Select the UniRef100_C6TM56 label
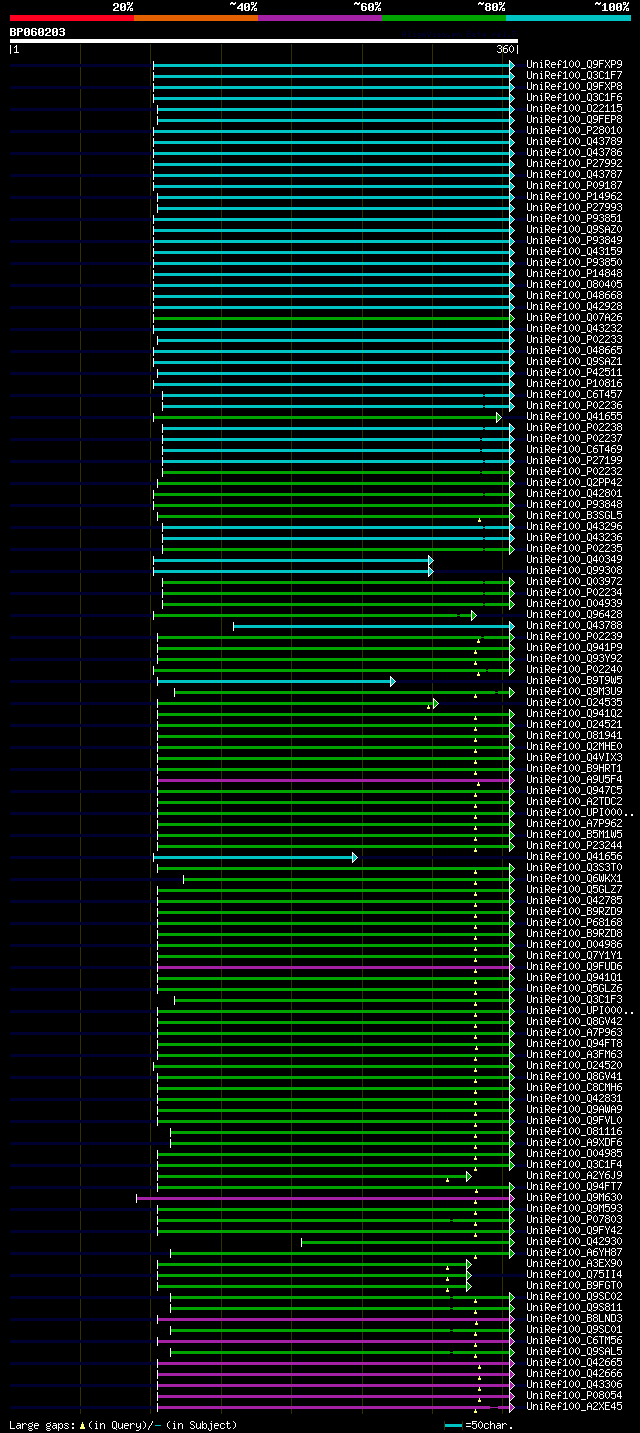This screenshot has height=1433, width=640. tap(575, 1340)
